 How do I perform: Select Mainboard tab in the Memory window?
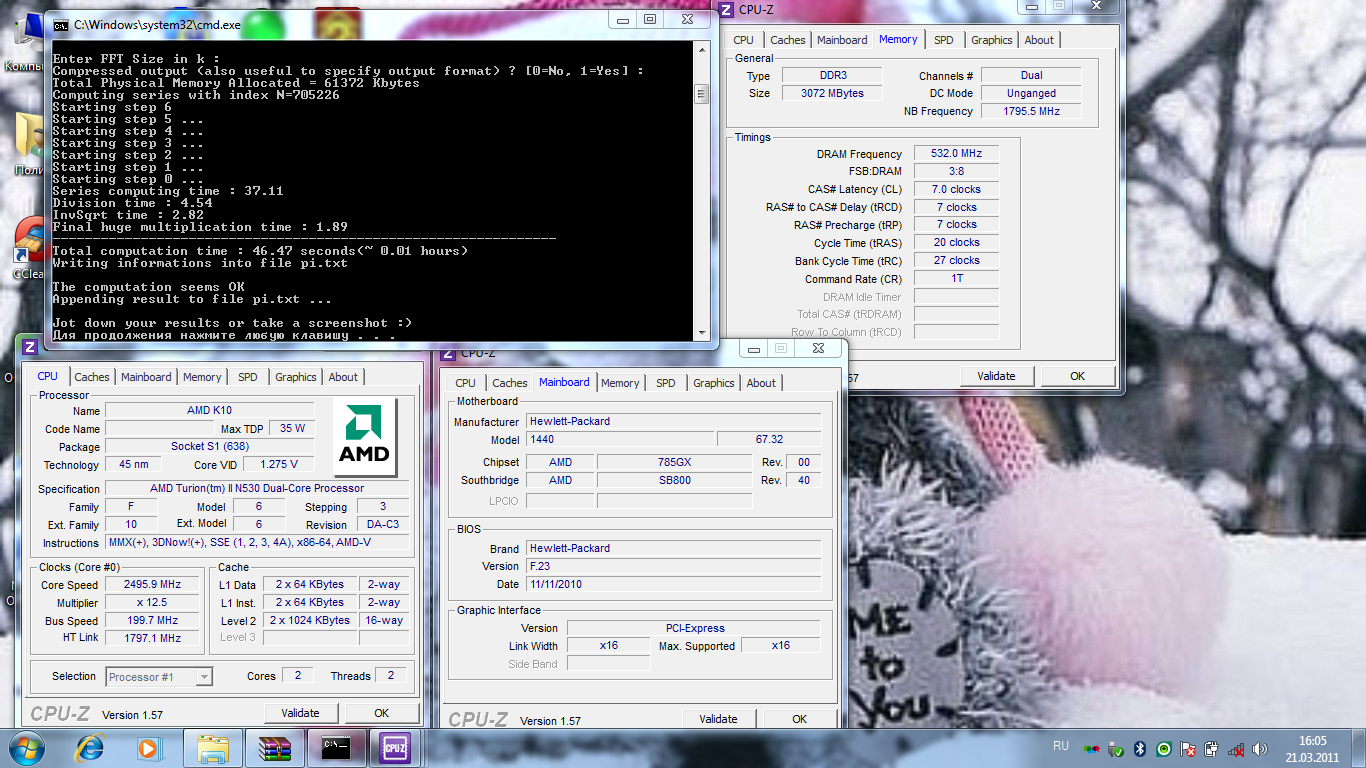(842, 40)
